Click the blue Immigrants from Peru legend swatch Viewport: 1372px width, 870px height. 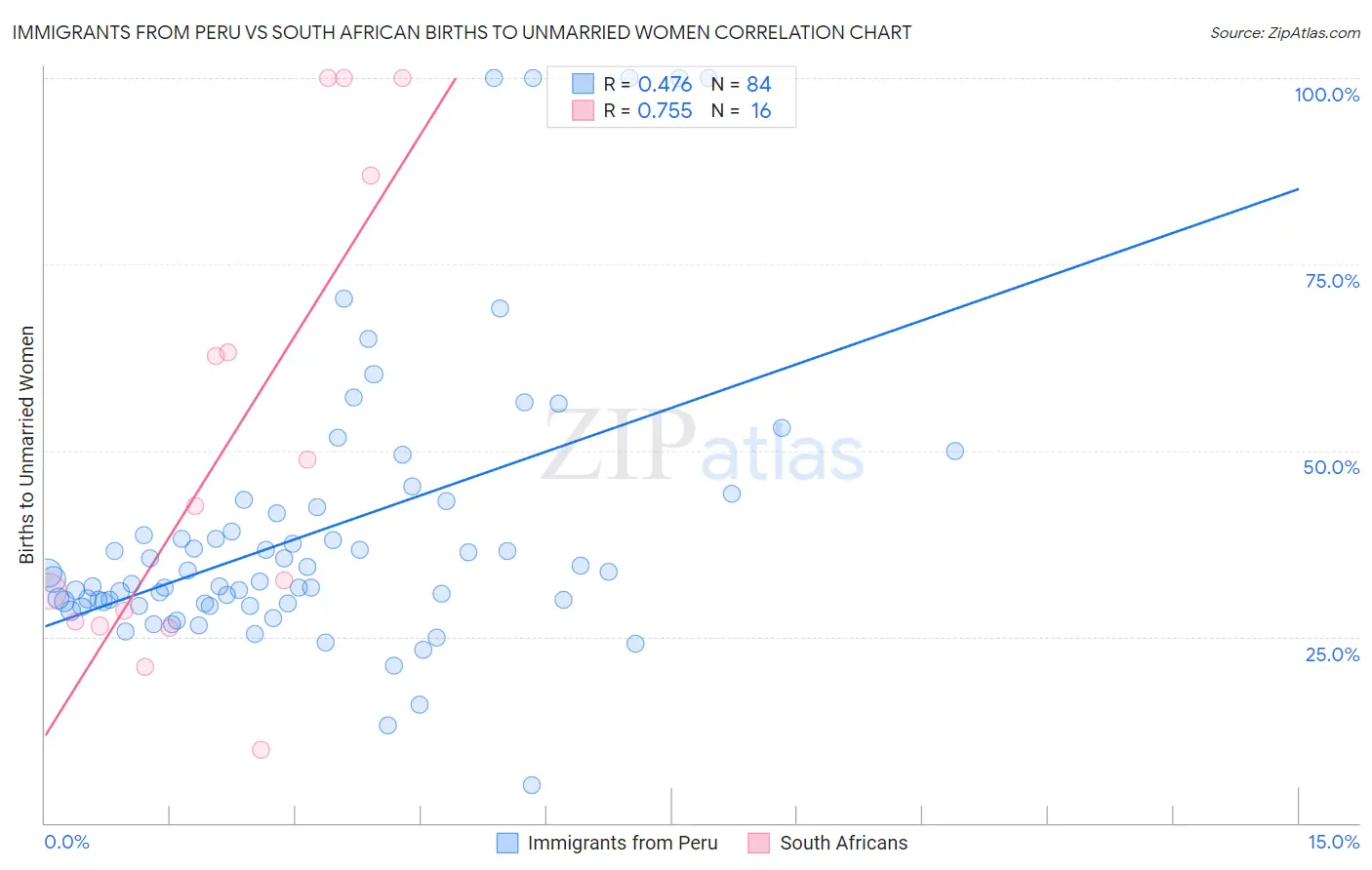[x=507, y=843]
